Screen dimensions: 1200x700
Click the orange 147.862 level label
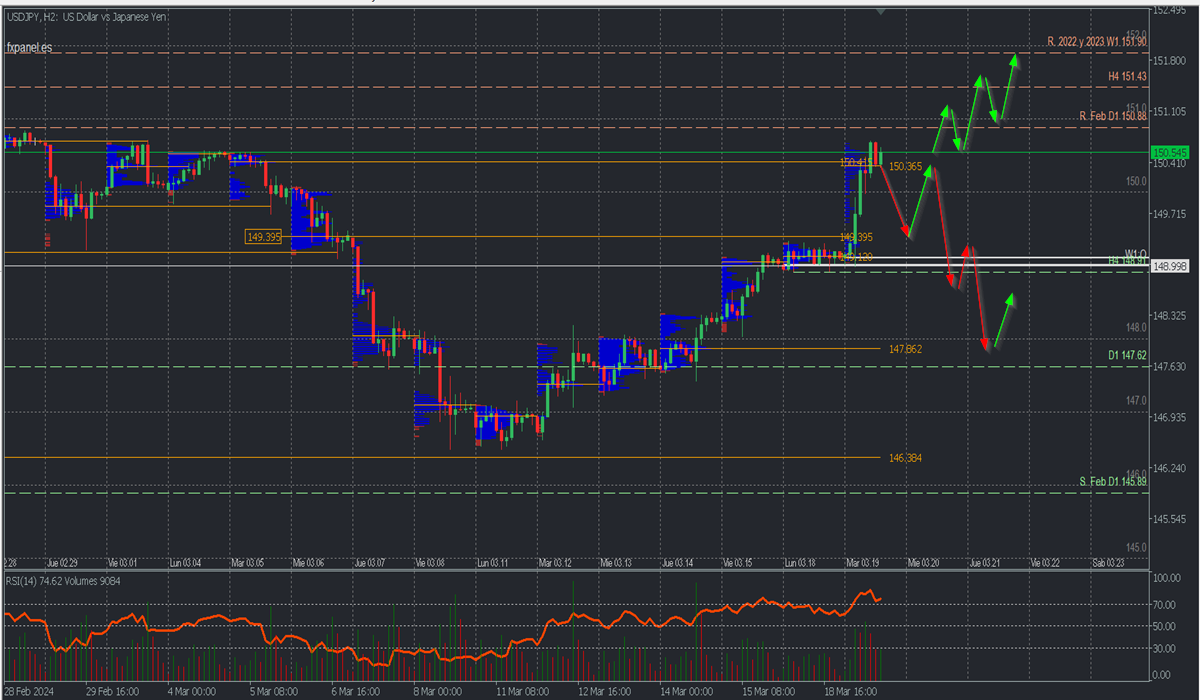point(905,349)
